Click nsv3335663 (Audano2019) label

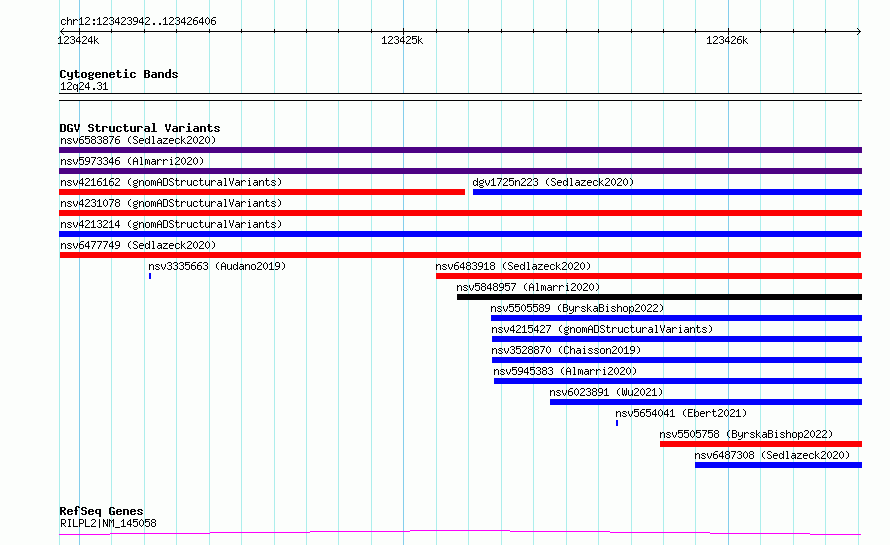[217, 266]
